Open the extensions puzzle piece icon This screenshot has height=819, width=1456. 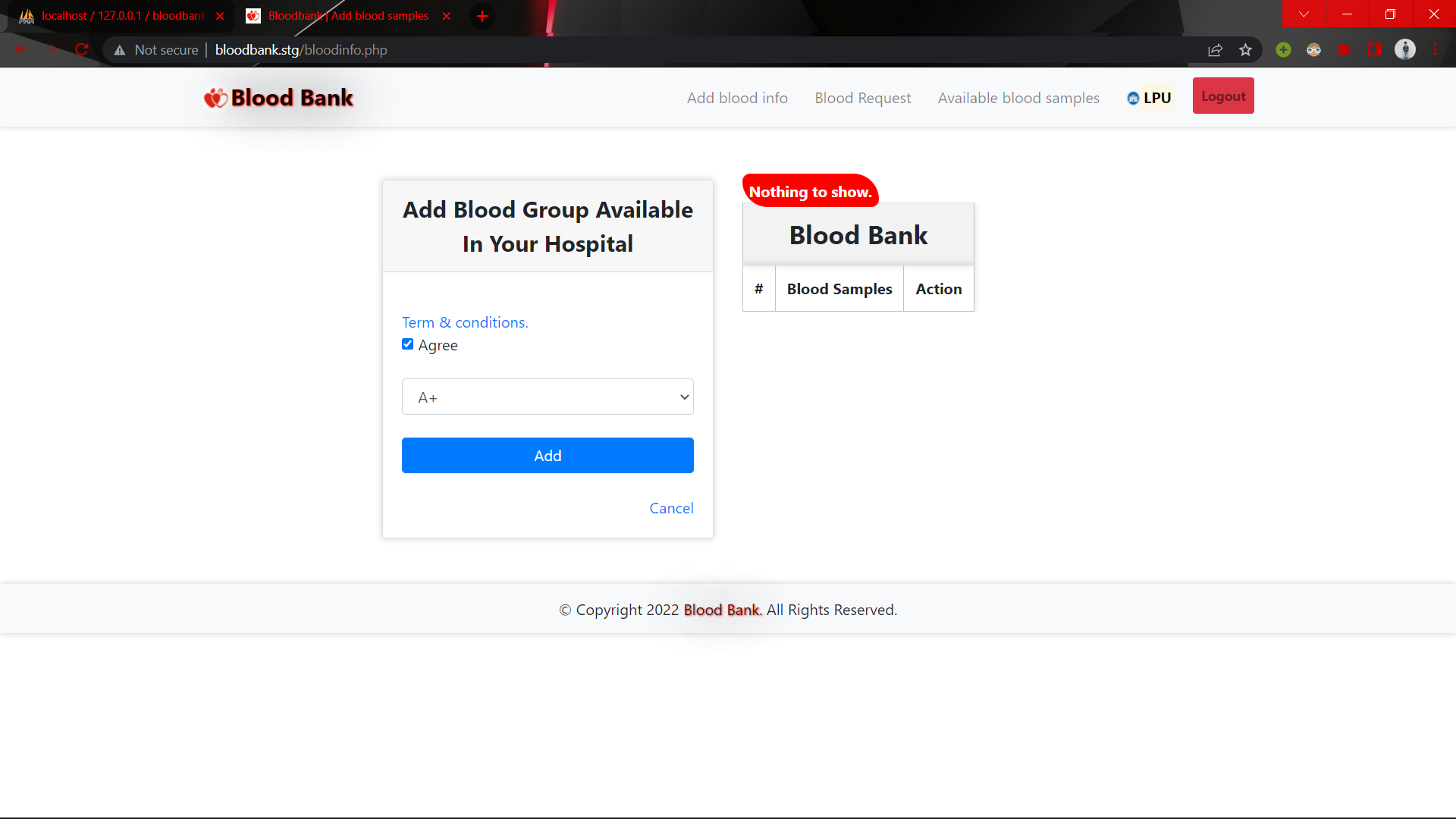[1344, 50]
